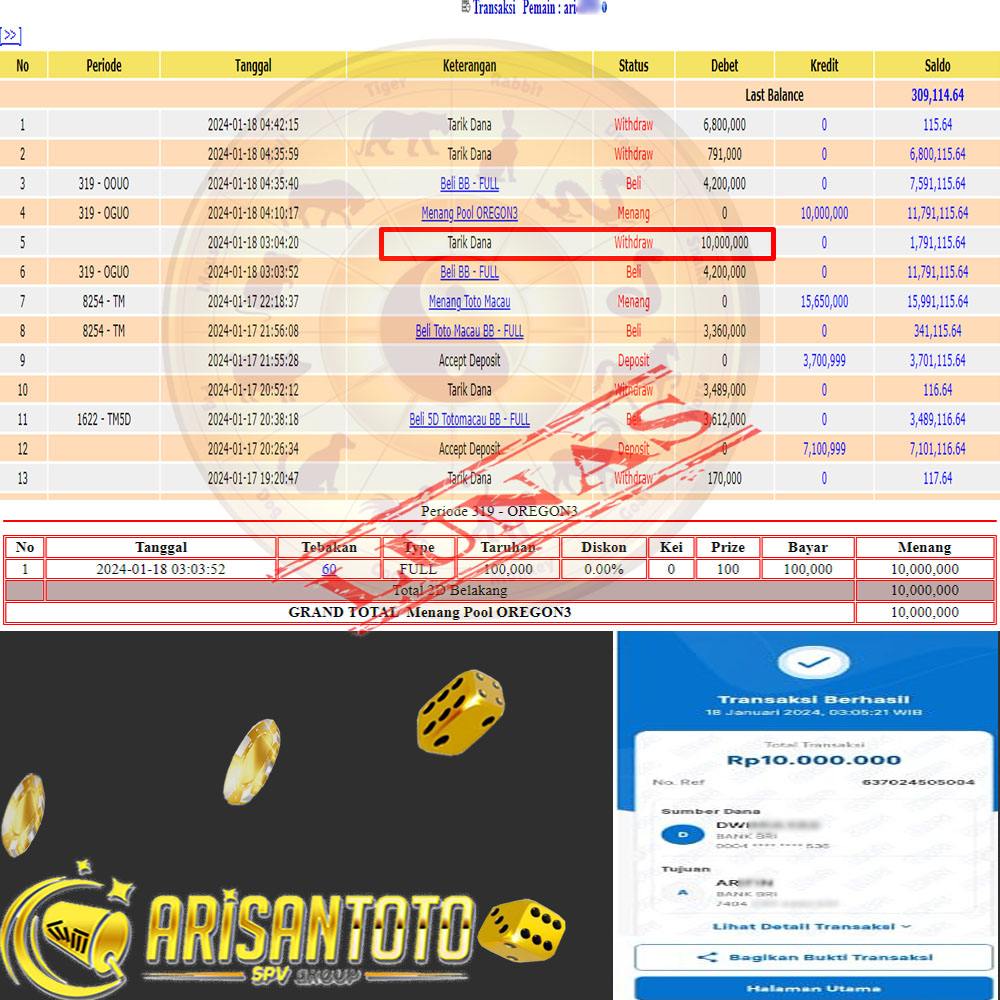Click the saldo value 6,800,115.64
Screen dimensions: 1000x1000
[938, 154]
